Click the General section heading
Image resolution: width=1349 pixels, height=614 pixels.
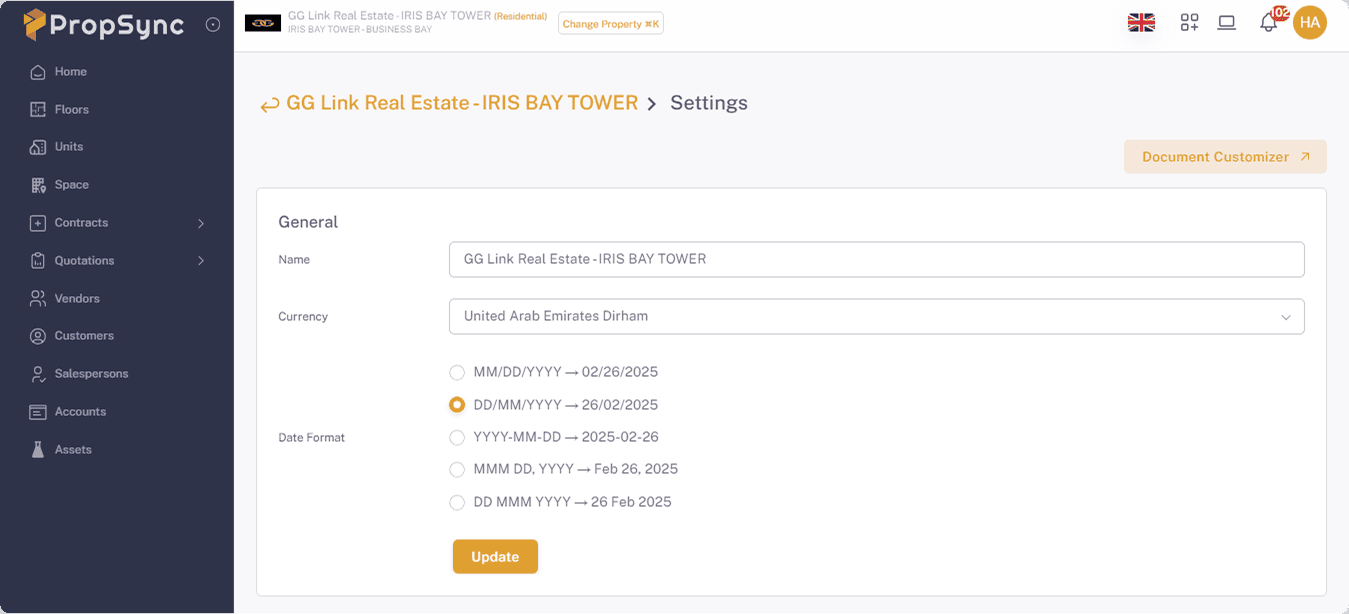tap(308, 222)
